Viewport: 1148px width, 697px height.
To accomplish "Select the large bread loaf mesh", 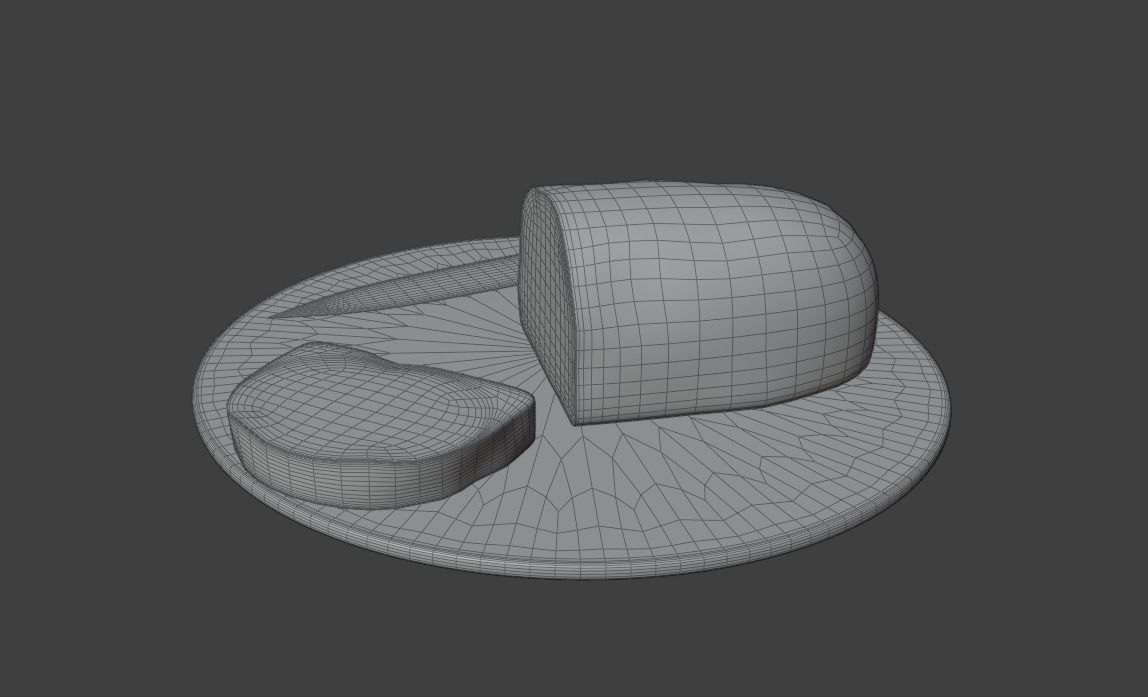I will [x=697, y=302].
